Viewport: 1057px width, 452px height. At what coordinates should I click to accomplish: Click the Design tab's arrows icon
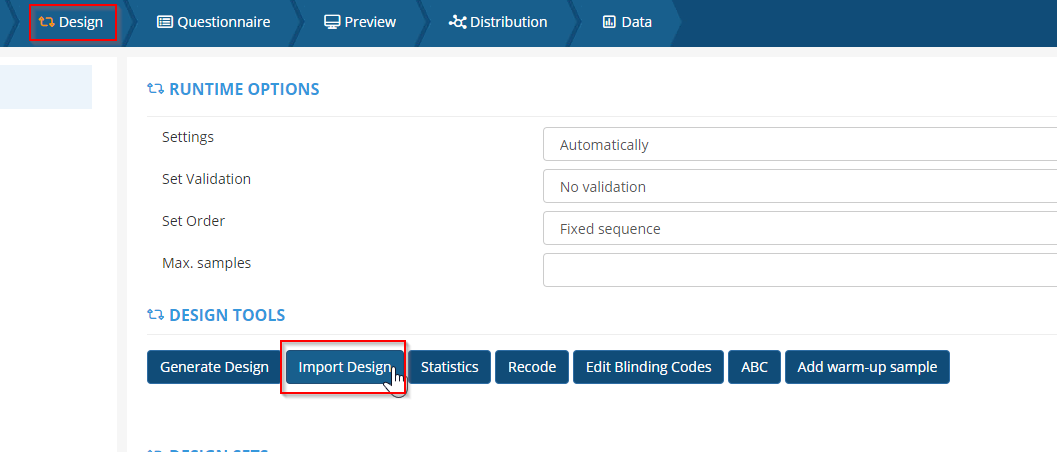point(46,22)
